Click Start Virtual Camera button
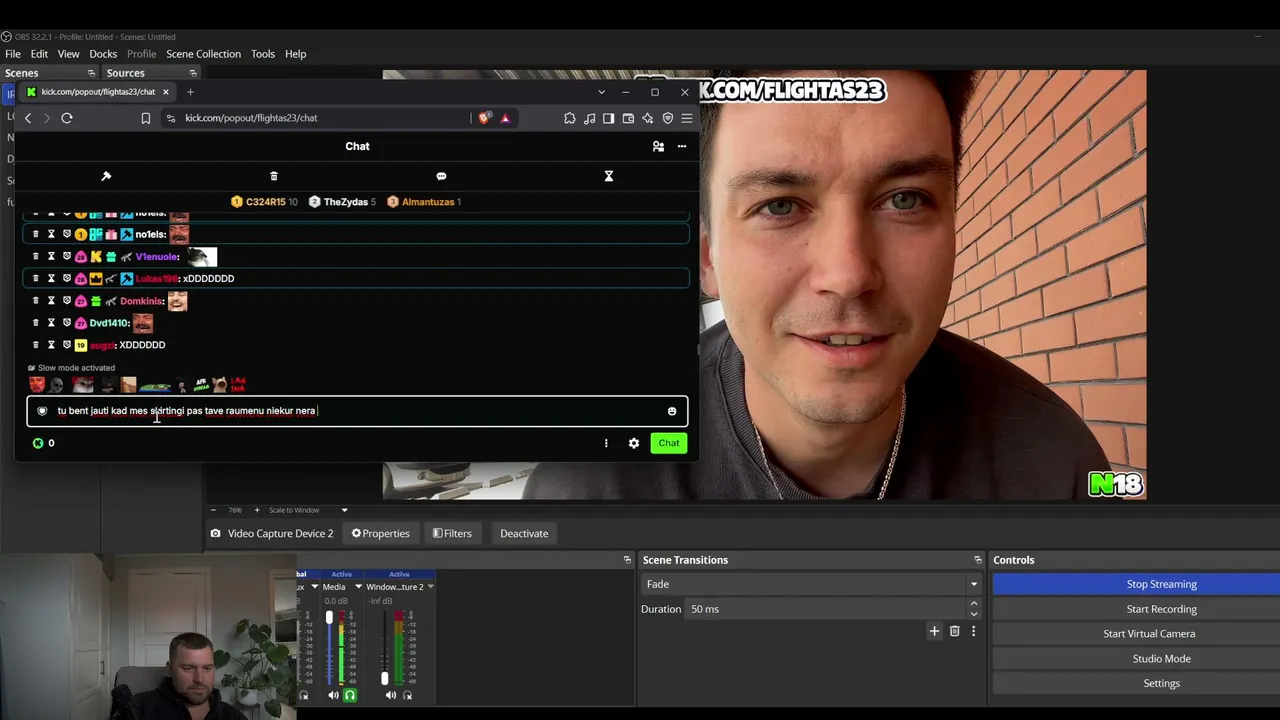Screen dimensions: 1280x720 (x=1149, y=634)
